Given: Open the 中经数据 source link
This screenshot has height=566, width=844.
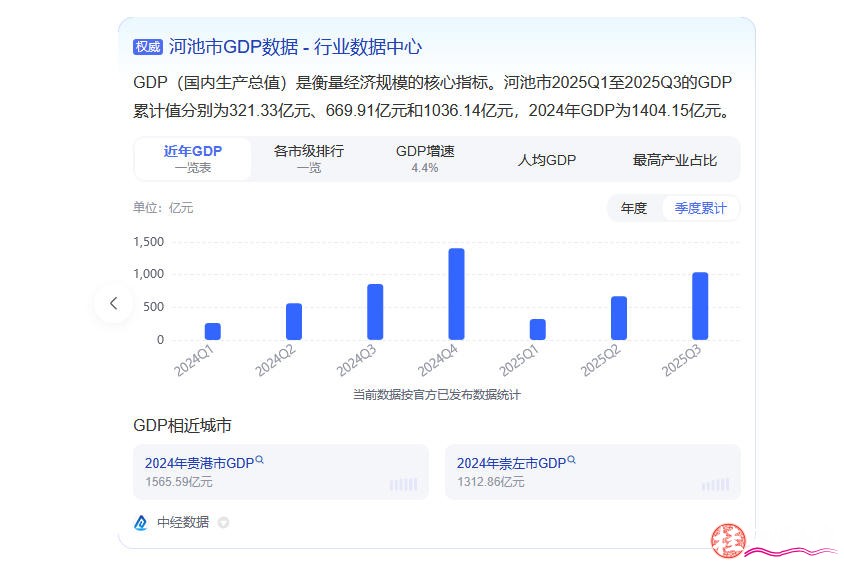Looking at the screenshot, I should [x=183, y=522].
